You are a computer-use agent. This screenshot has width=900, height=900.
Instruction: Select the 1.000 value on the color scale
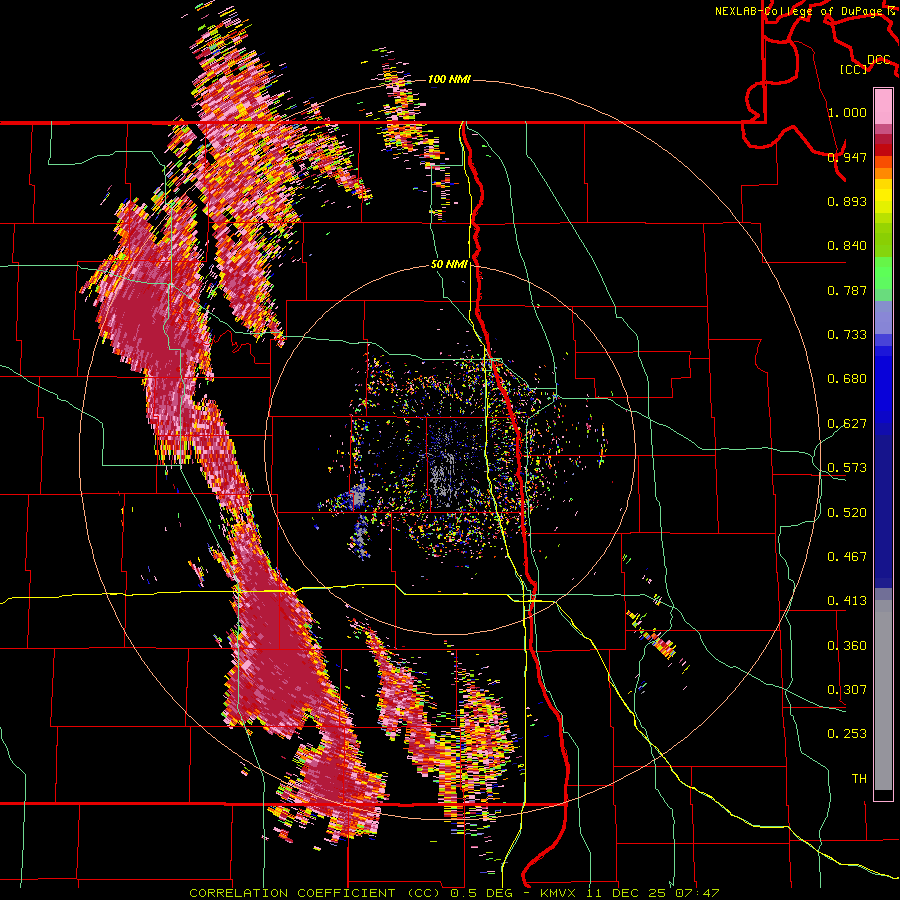point(847,112)
